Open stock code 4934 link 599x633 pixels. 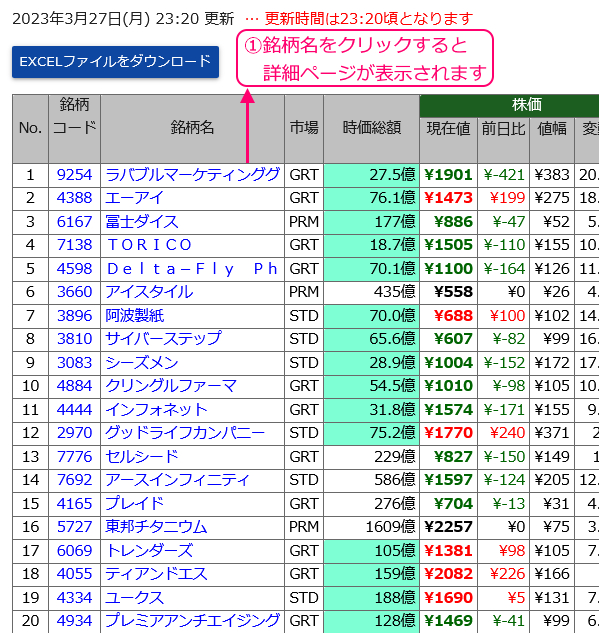click(x=75, y=620)
